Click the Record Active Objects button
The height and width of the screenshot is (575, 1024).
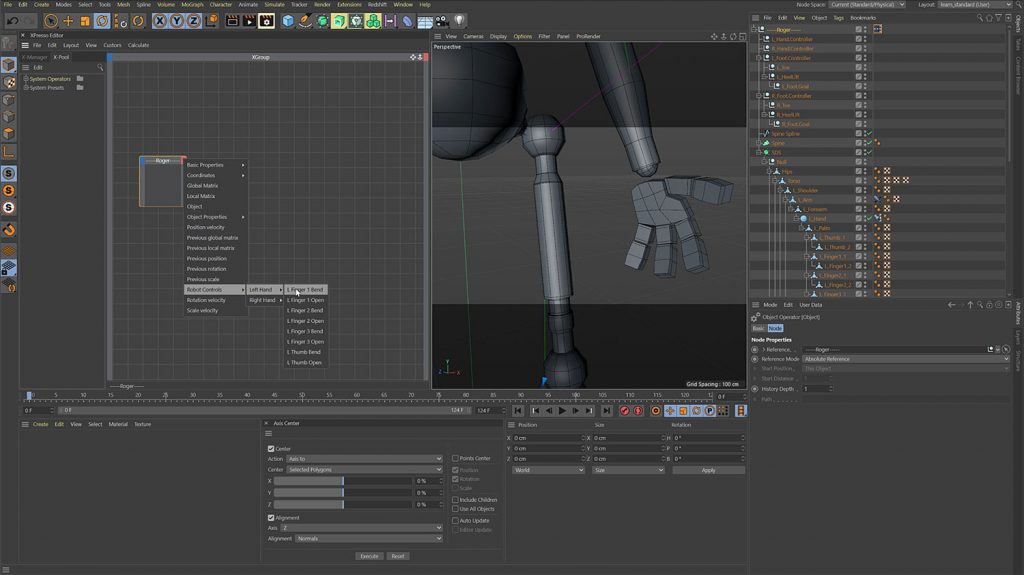coord(624,410)
